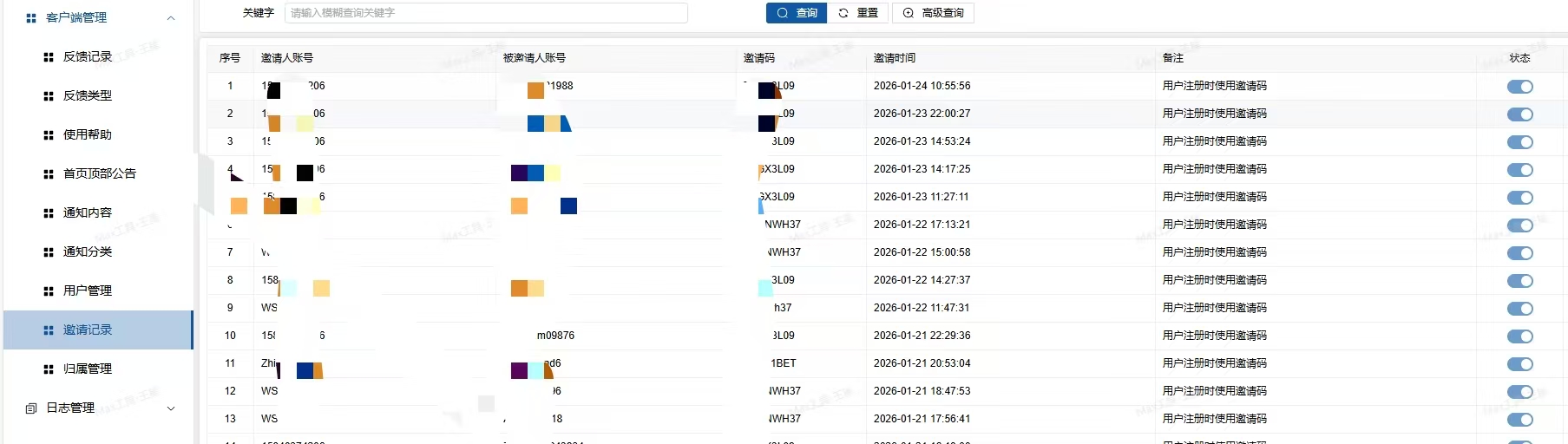Click the 序号 column header
1568x444 pixels.
[x=230, y=58]
